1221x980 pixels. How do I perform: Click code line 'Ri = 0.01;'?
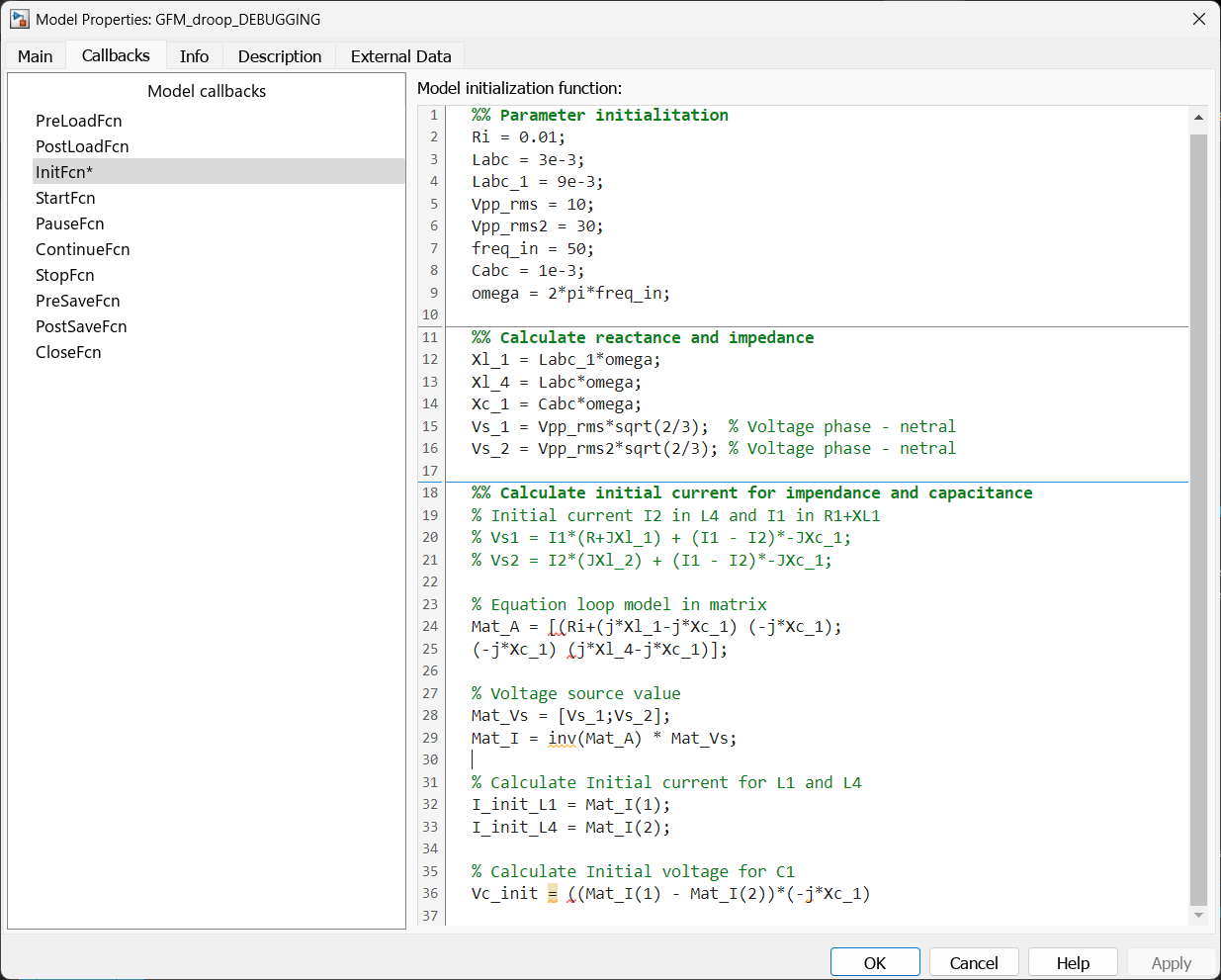tap(518, 137)
